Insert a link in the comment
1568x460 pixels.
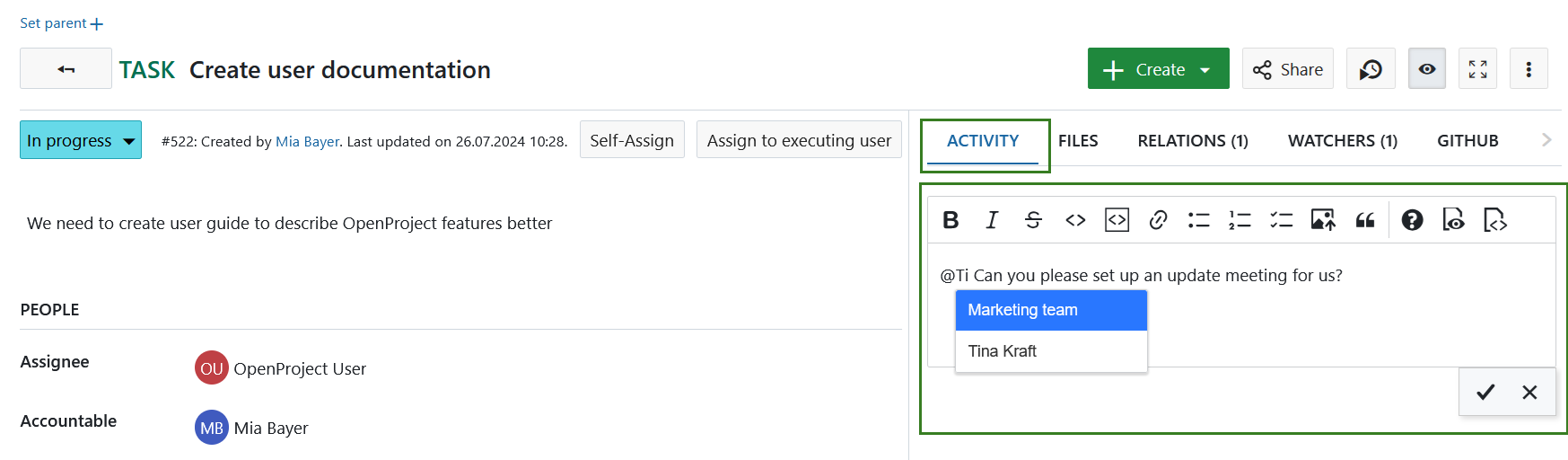point(1158,220)
